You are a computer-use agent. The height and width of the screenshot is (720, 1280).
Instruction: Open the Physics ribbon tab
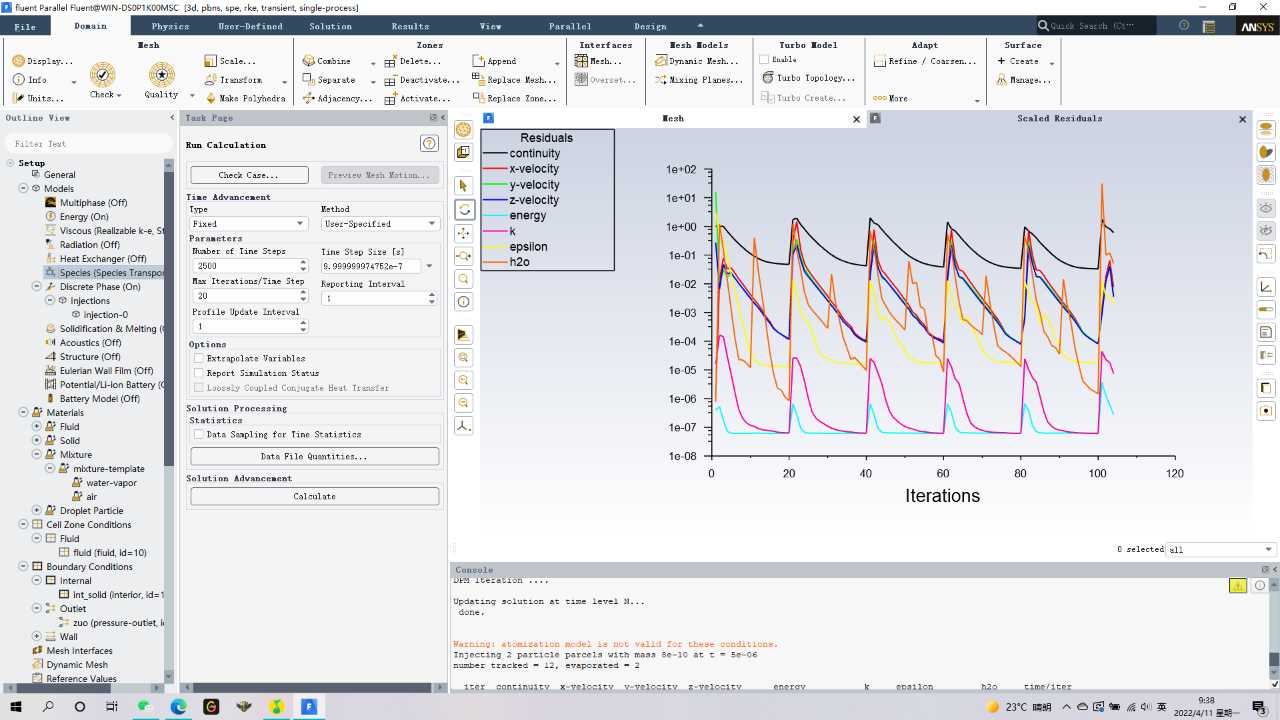coord(170,26)
